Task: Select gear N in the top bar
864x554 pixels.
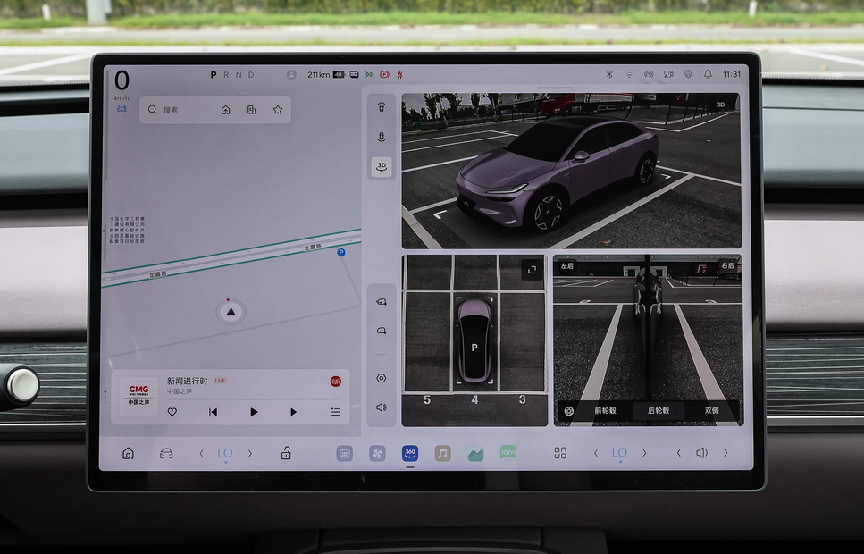Action: (x=239, y=74)
